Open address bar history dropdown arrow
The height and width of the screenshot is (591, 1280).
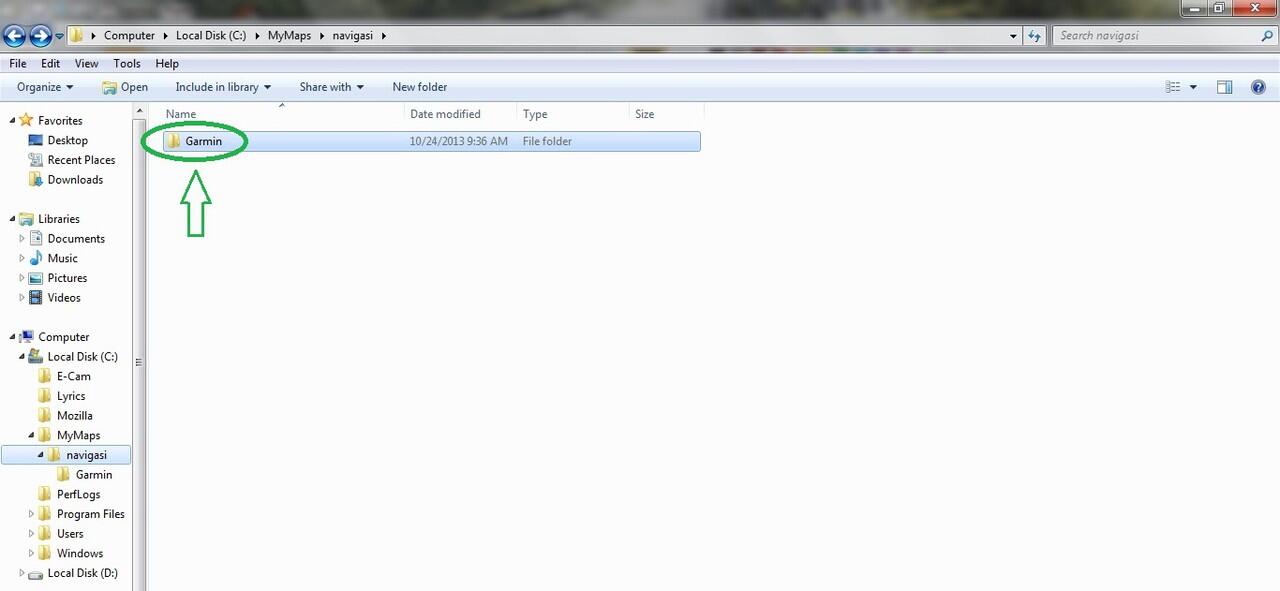coord(1014,35)
